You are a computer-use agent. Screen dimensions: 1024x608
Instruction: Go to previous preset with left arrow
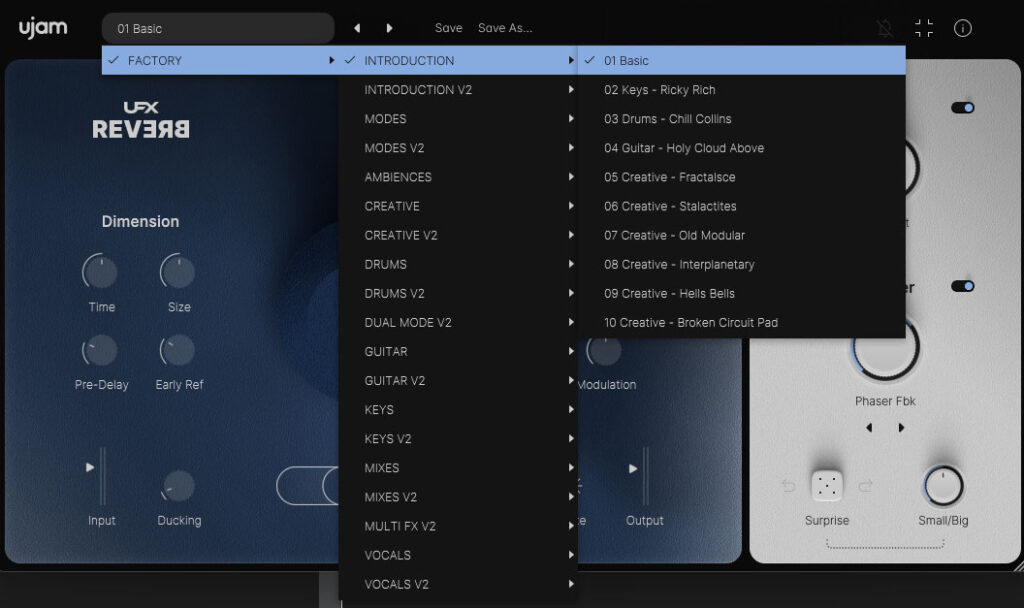click(x=357, y=28)
